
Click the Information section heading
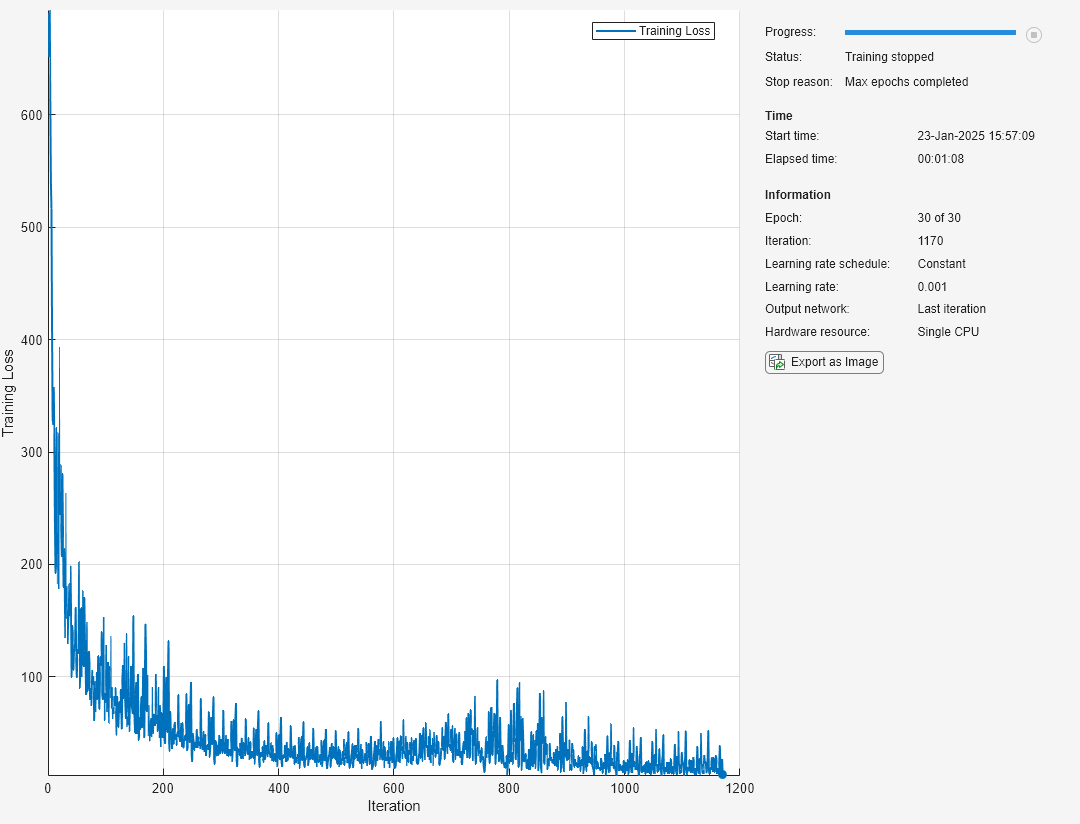pos(797,195)
